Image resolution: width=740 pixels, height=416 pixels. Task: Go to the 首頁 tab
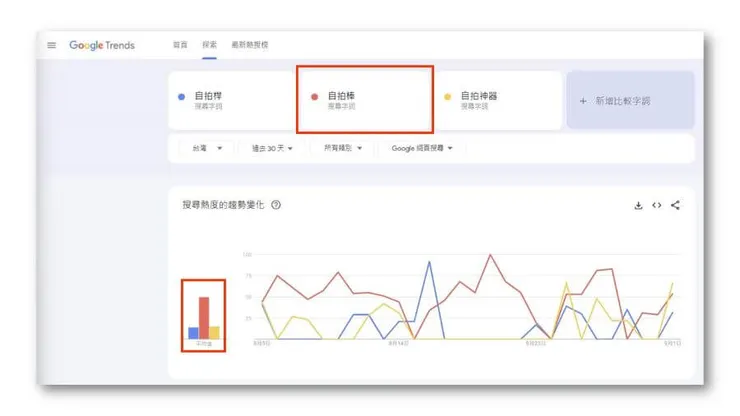point(180,45)
